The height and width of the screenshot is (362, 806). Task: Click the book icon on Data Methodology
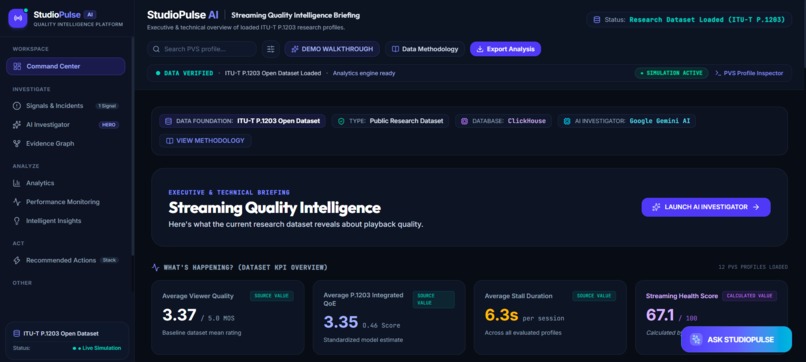(x=395, y=49)
